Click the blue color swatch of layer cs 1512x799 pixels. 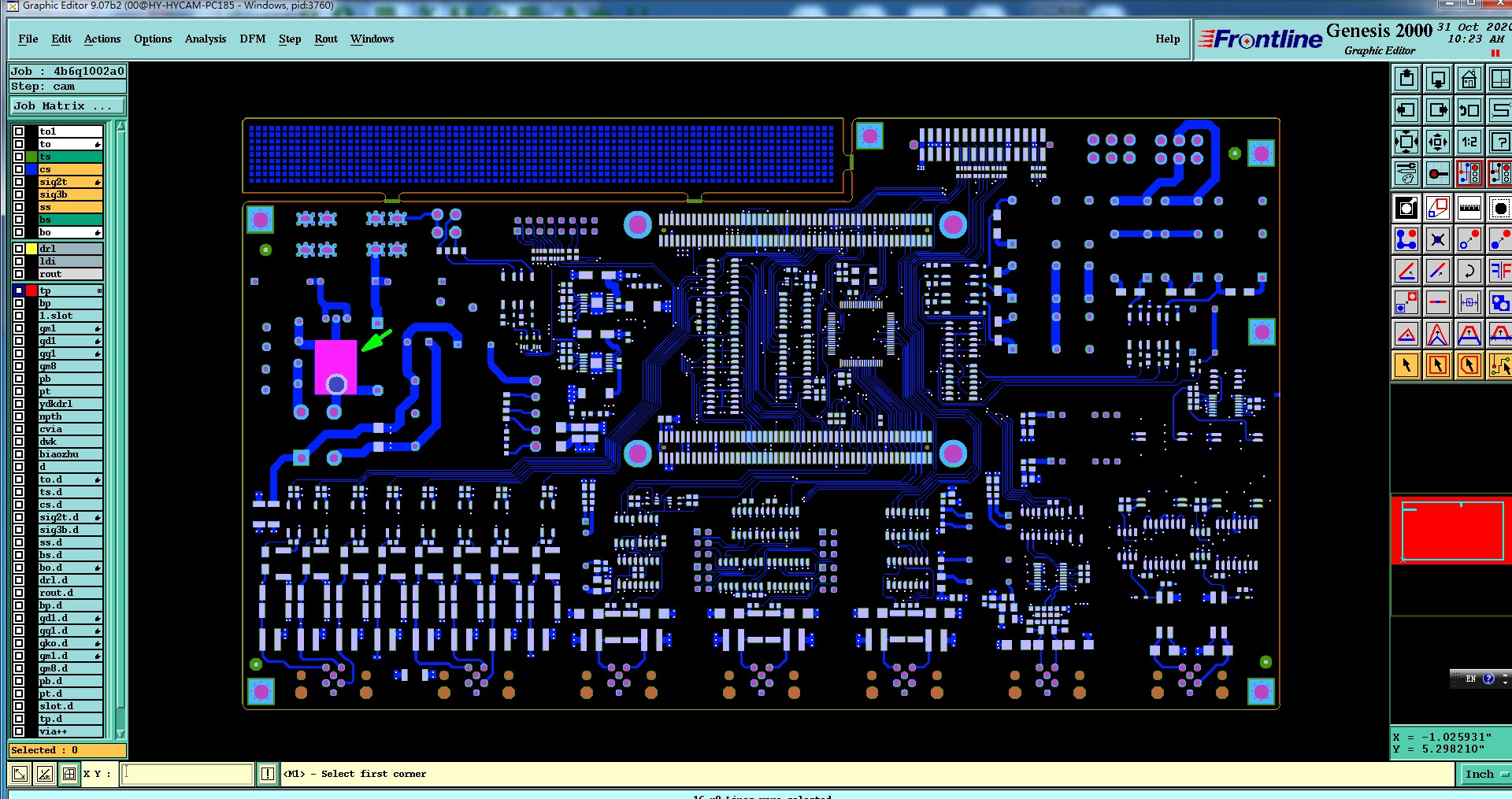coord(31,169)
